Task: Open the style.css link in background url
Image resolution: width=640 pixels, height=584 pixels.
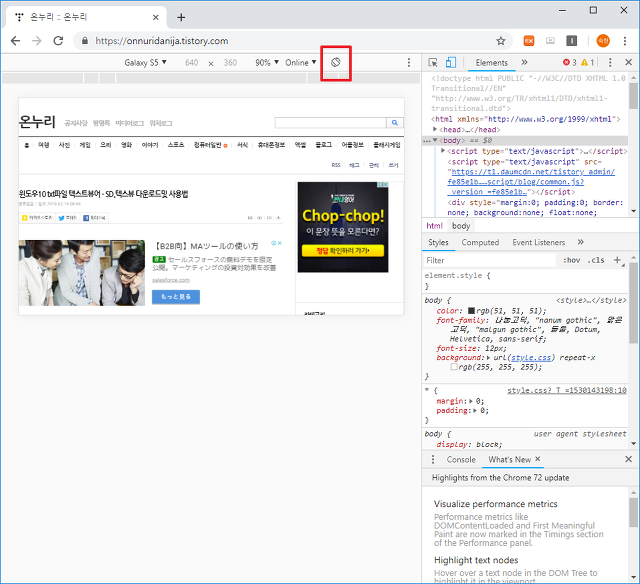Action: tap(531, 358)
